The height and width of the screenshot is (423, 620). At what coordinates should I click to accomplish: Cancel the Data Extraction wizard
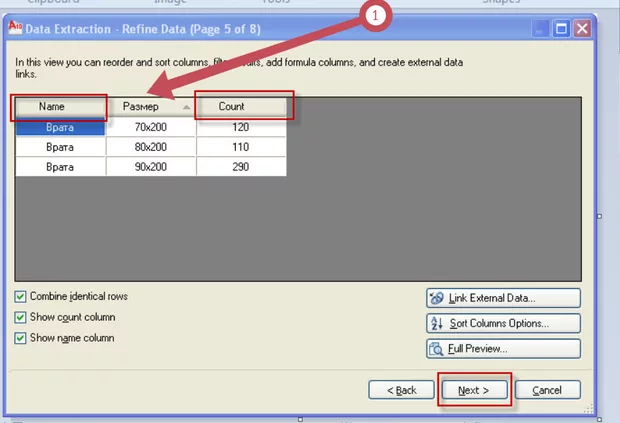(548, 390)
